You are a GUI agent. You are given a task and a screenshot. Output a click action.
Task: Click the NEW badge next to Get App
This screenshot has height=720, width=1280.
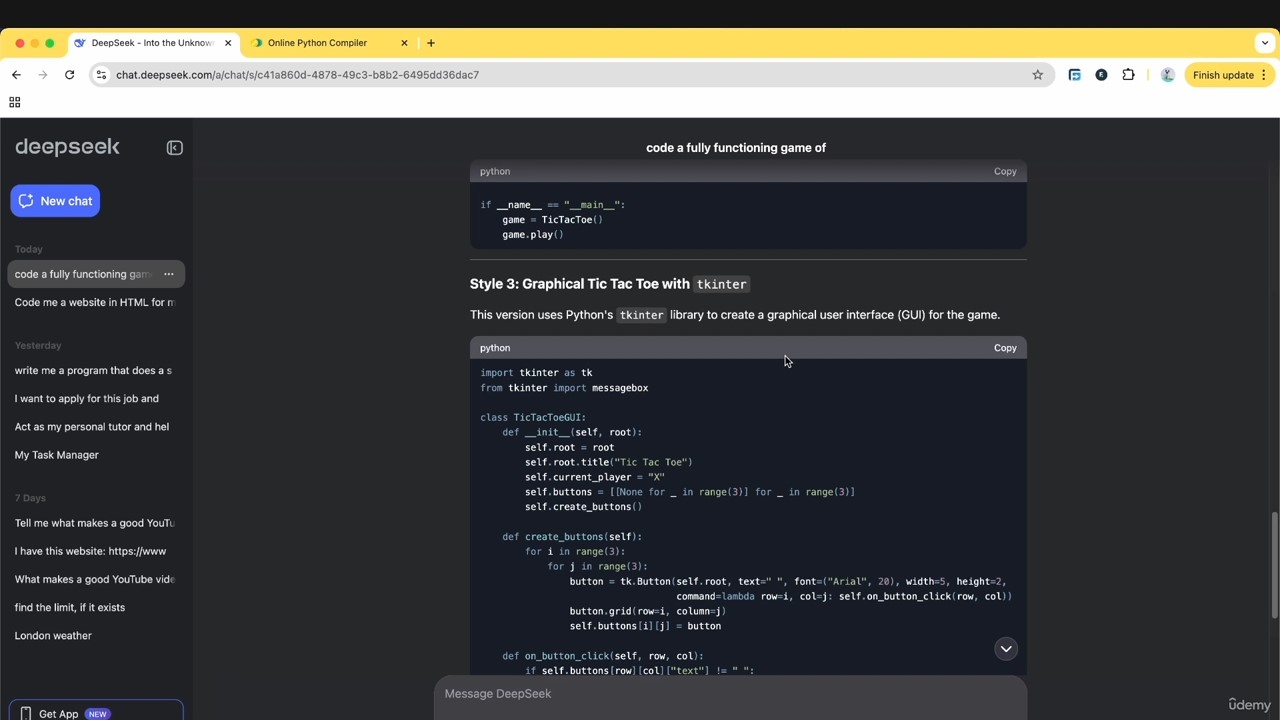point(97,714)
